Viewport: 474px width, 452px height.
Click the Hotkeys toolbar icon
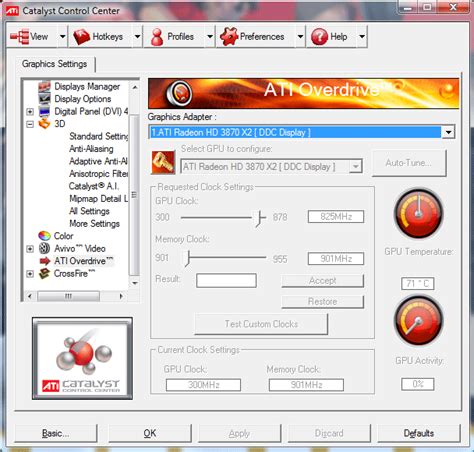[81, 36]
